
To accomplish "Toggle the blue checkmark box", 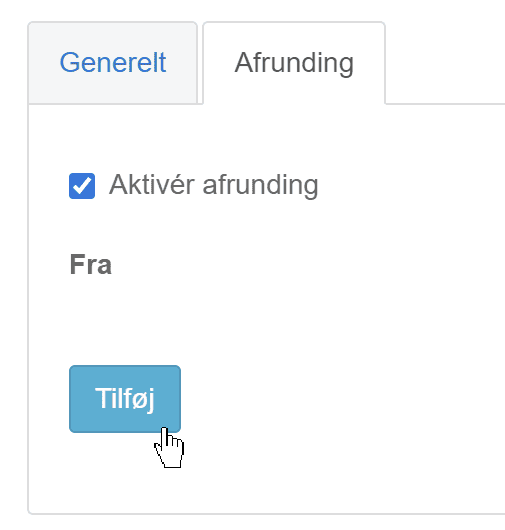I will coord(82,186).
